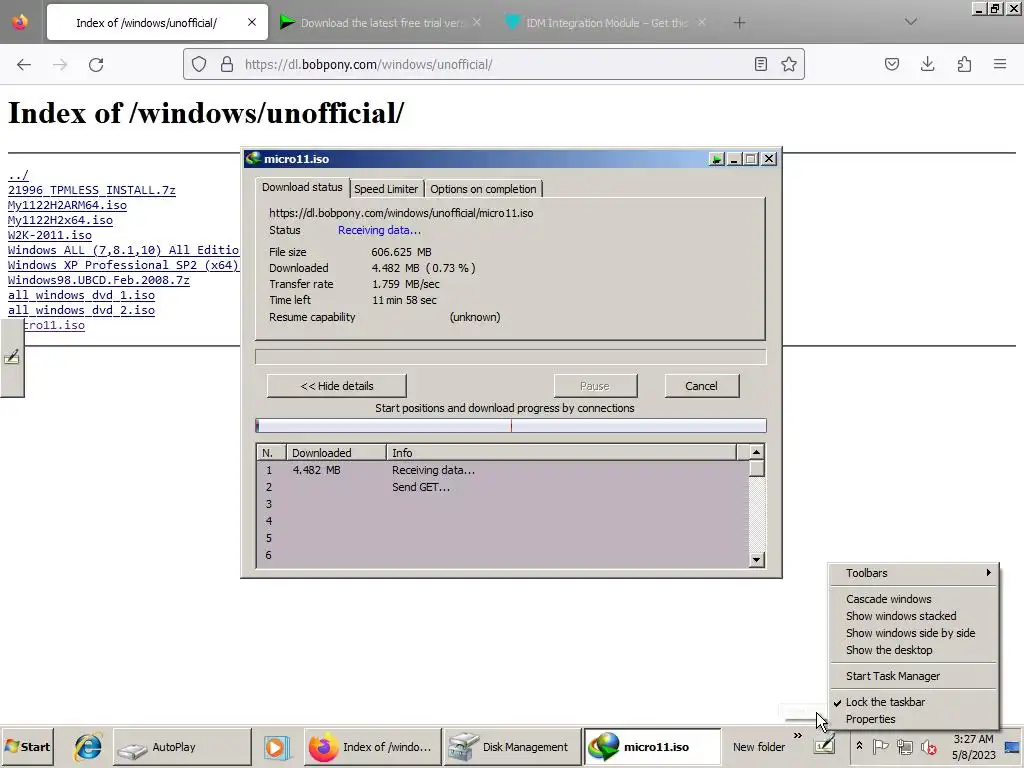The width and height of the screenshot is (1024, 768).
Task: Cancel the micro11.iso download
Action: [x=701, y=386]
